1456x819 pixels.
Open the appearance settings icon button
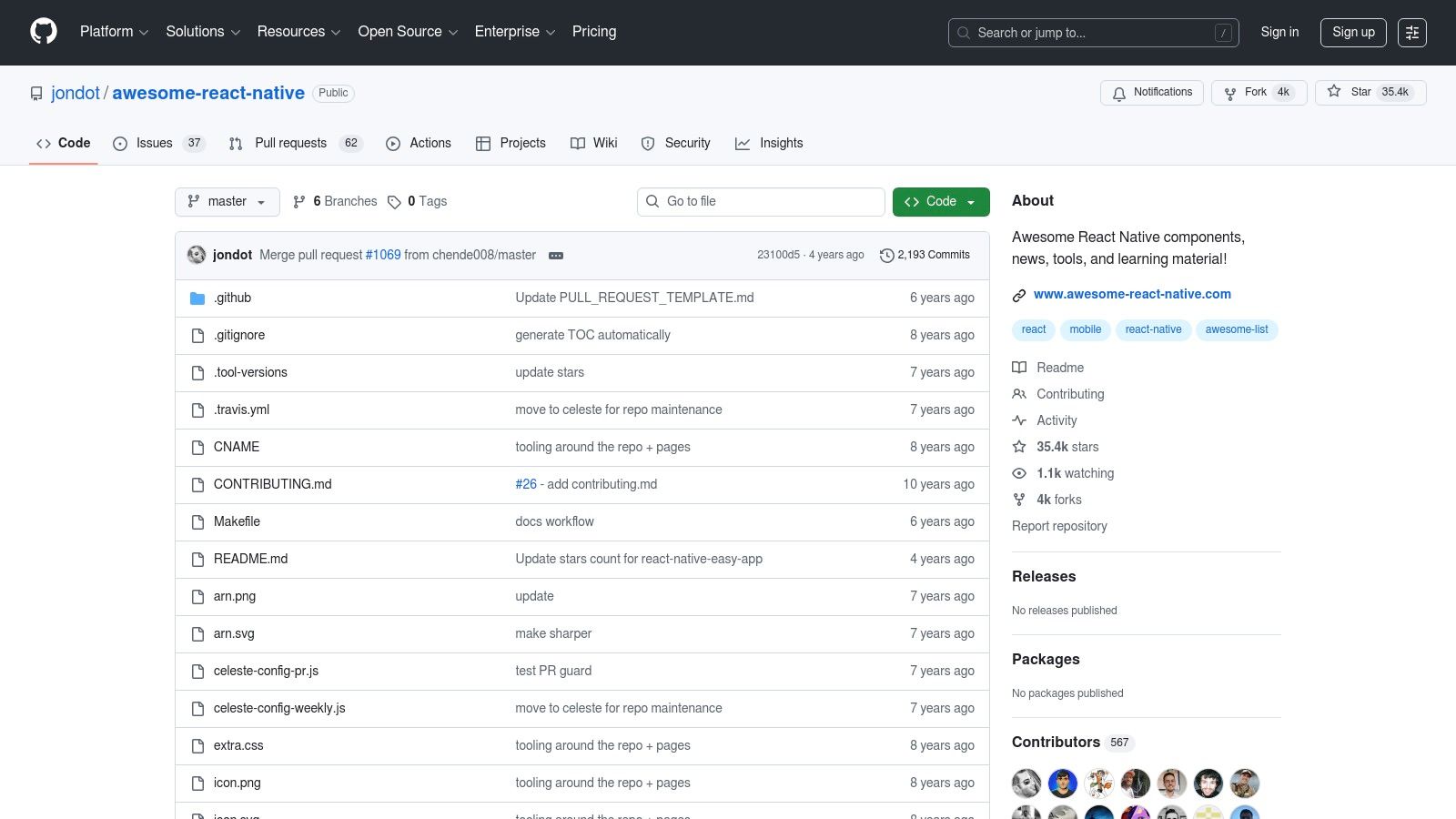(1411, 33)
